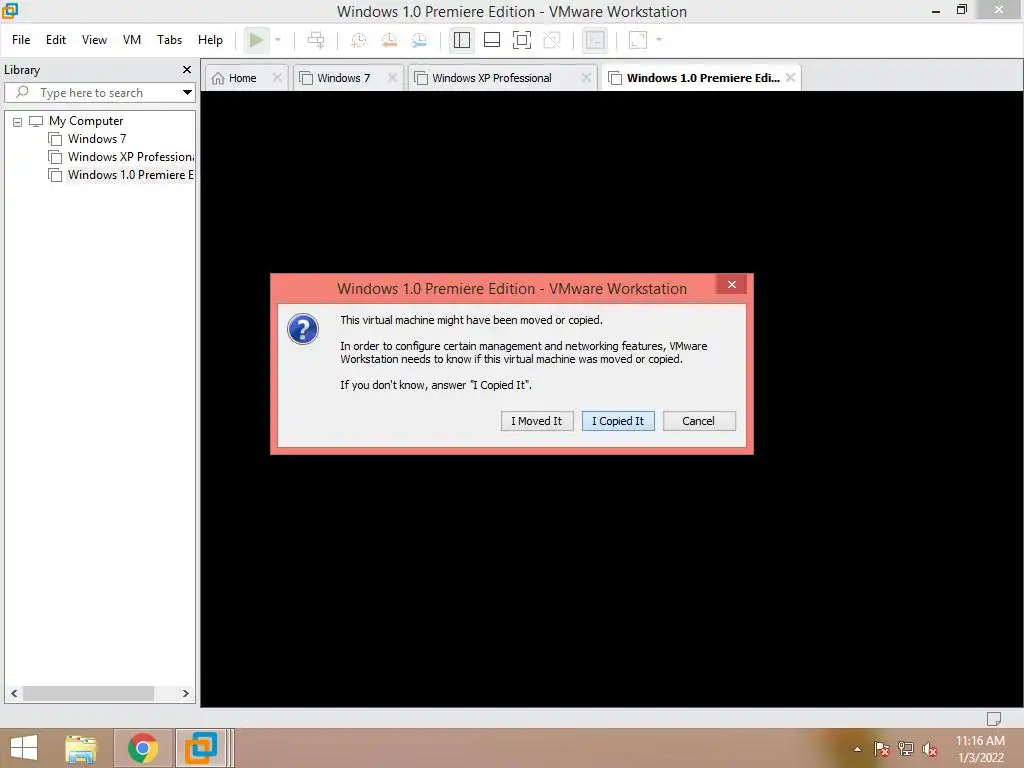
Task: Open the VM menu
Action: [x=132, y=40]
